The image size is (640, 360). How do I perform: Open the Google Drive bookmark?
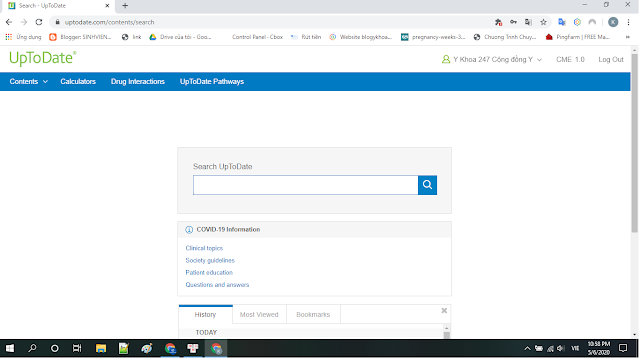(x=180, y=37)
